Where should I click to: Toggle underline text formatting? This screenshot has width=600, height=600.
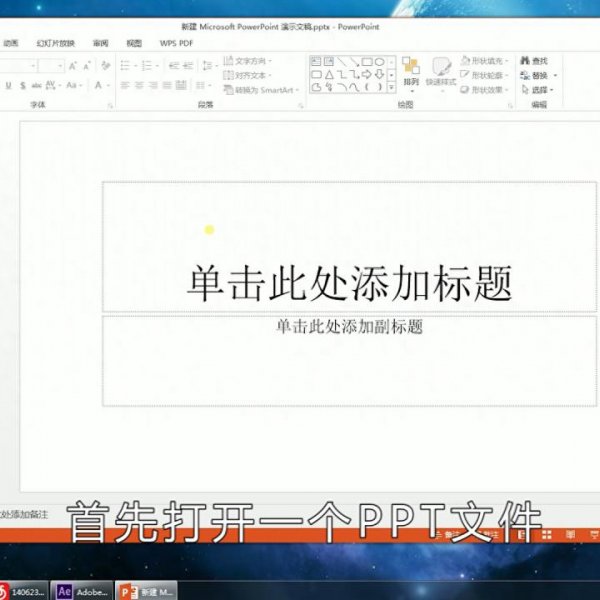(8, 86)
